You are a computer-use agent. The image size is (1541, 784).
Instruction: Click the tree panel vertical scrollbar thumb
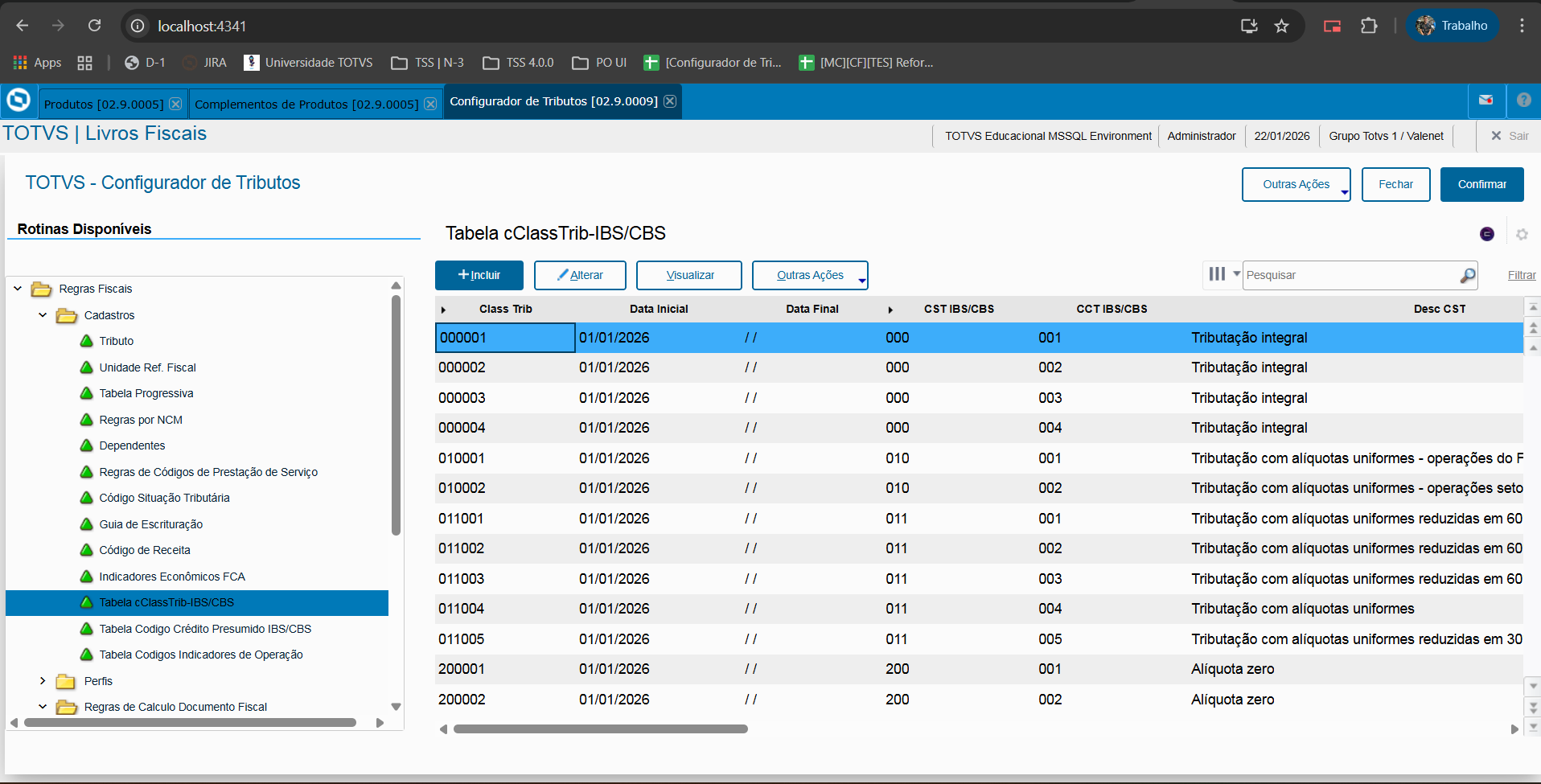point(396,415)
